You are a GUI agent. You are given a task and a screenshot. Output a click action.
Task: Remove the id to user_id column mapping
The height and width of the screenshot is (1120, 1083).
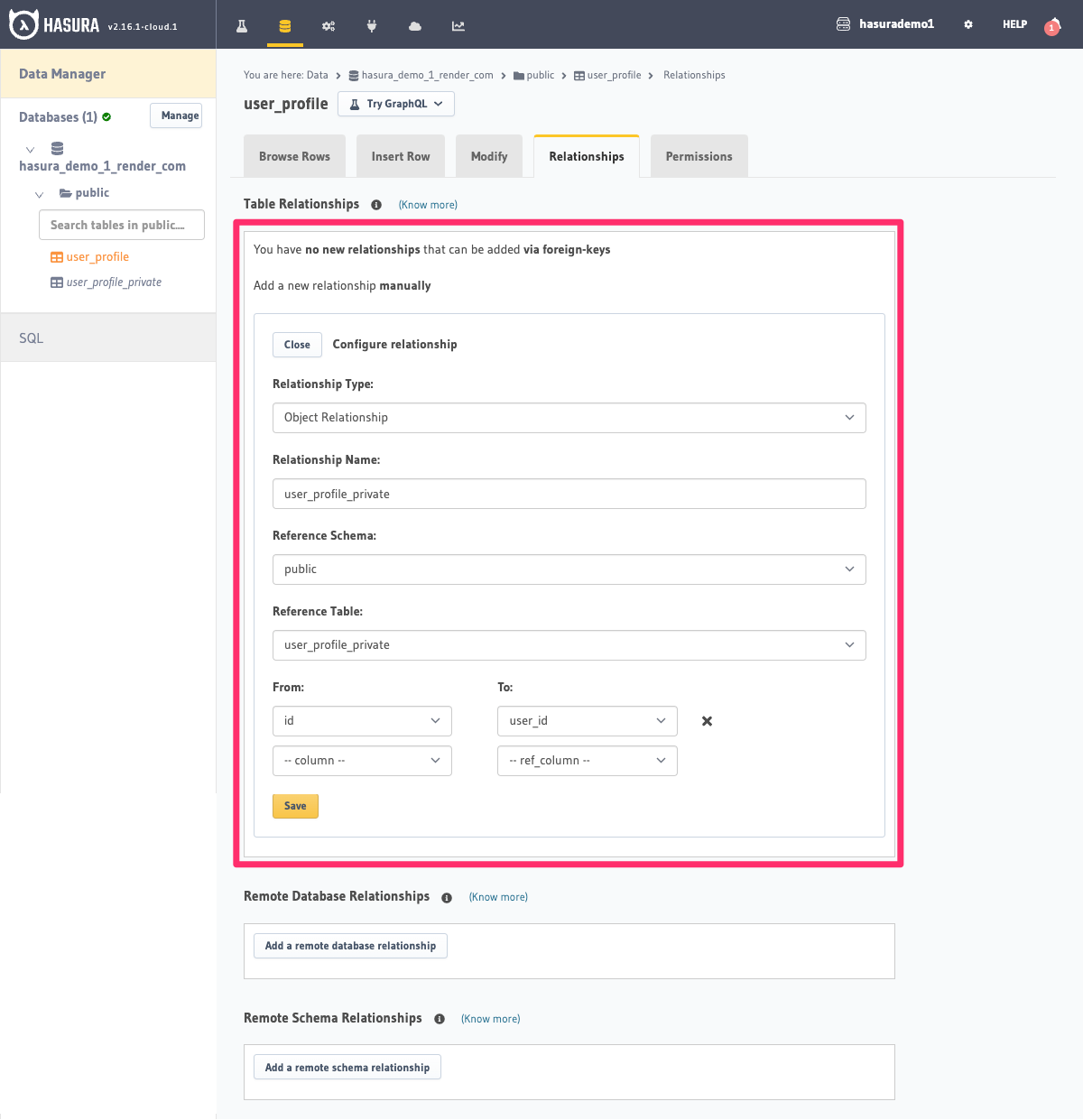[707, 721]
